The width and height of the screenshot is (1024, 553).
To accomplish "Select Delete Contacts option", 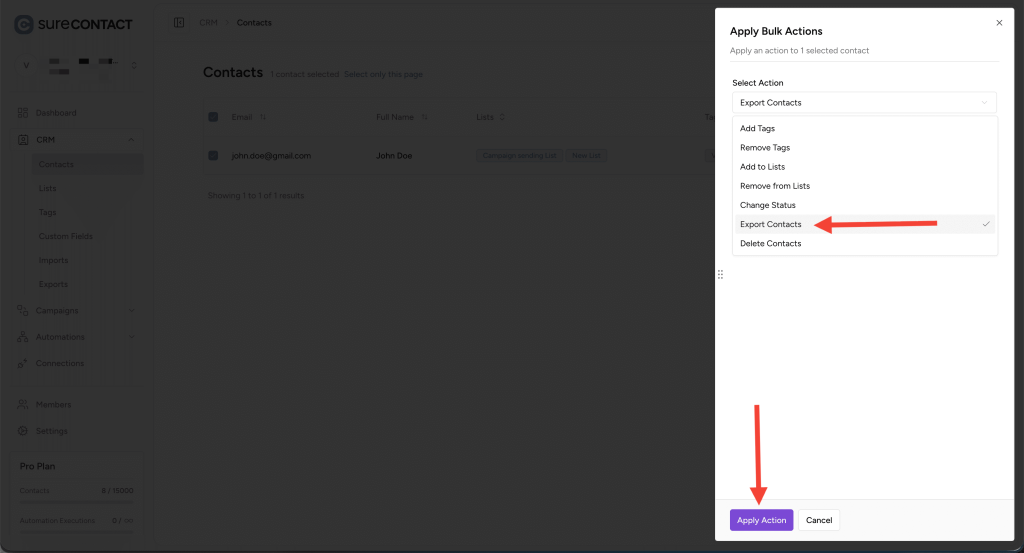I will click(770, 243).
